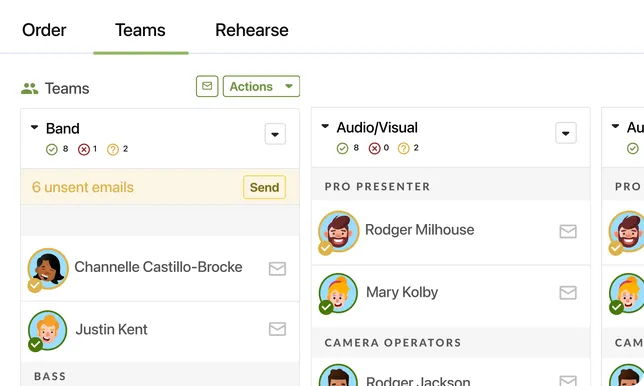This screenshot has width=644, height=386.
Task: Click Band unconfirmed count icon
Action: pos(113,149)
